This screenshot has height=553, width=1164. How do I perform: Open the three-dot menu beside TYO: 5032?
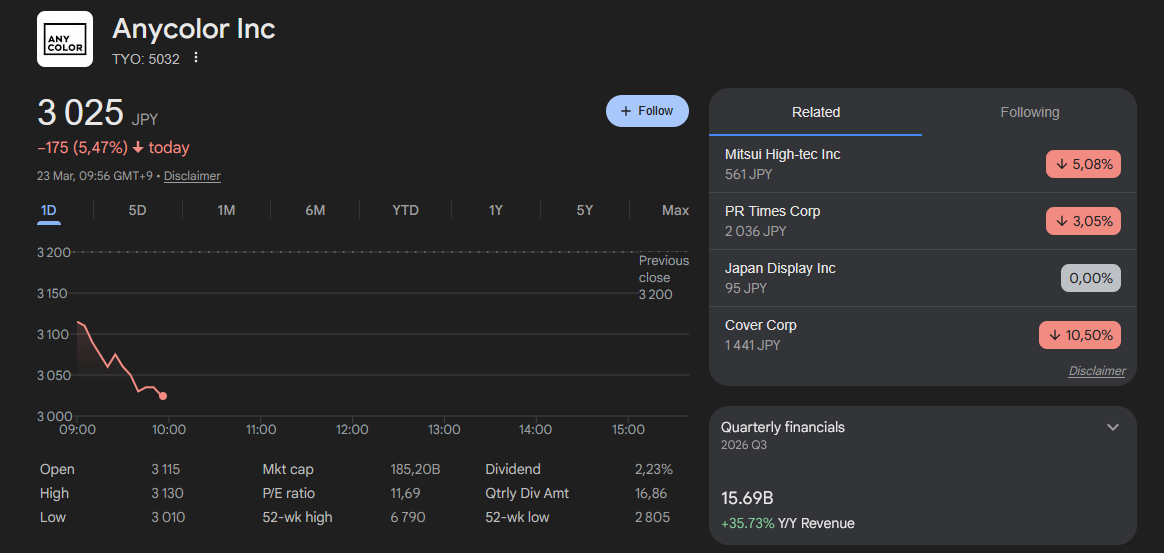[196, 58]
